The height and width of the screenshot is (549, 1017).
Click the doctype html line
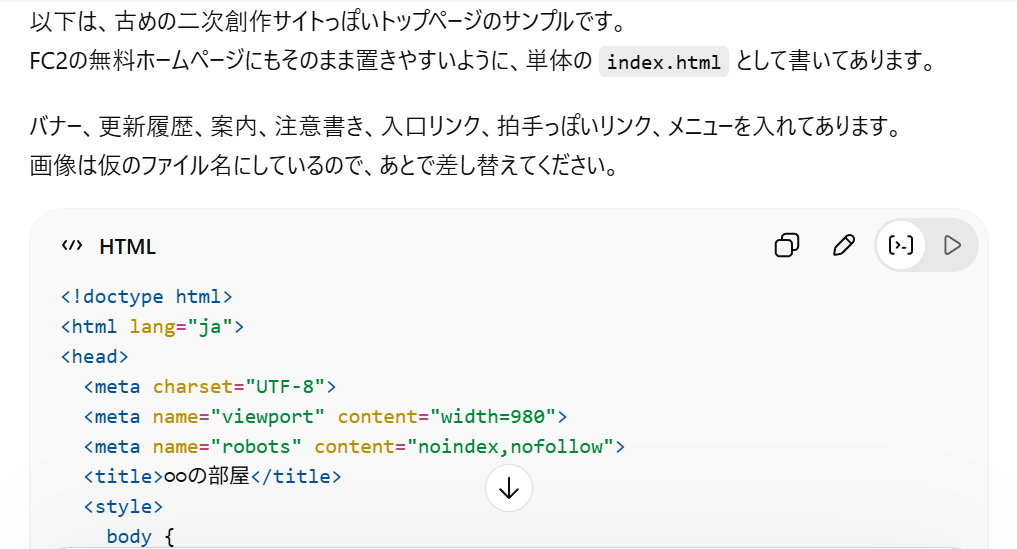[x=146, y=296]
